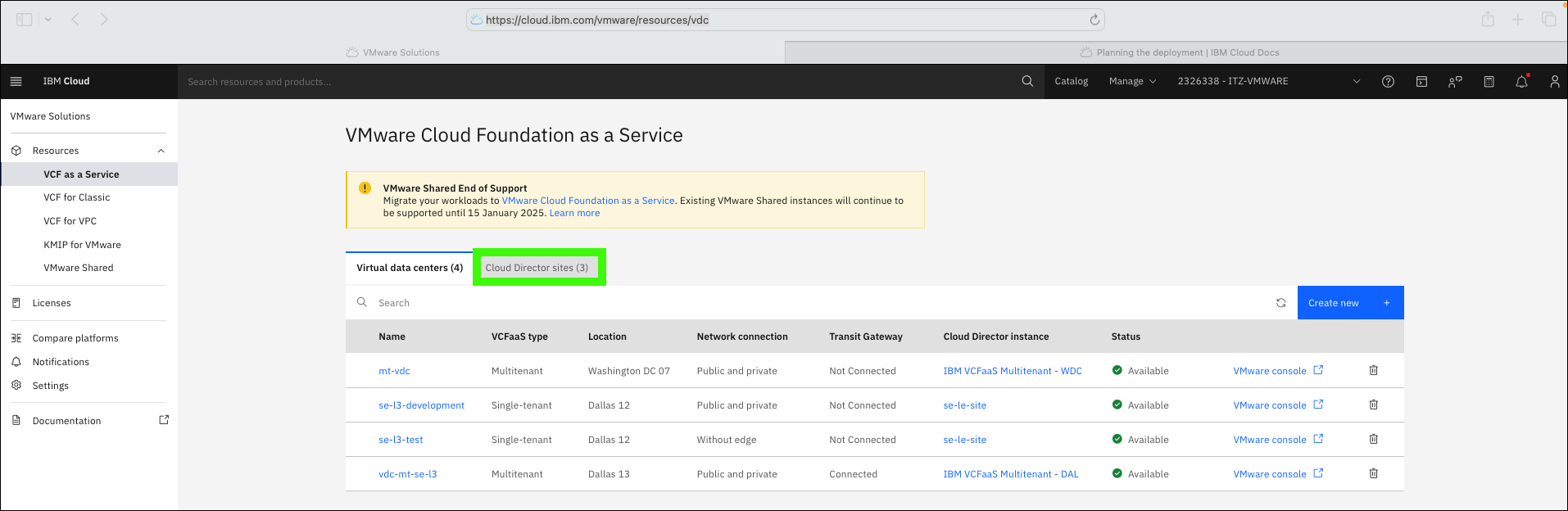Open the Manage dropdown menu
The width and height of the screenshot is (1568, 511).
tap(1132, 81)
